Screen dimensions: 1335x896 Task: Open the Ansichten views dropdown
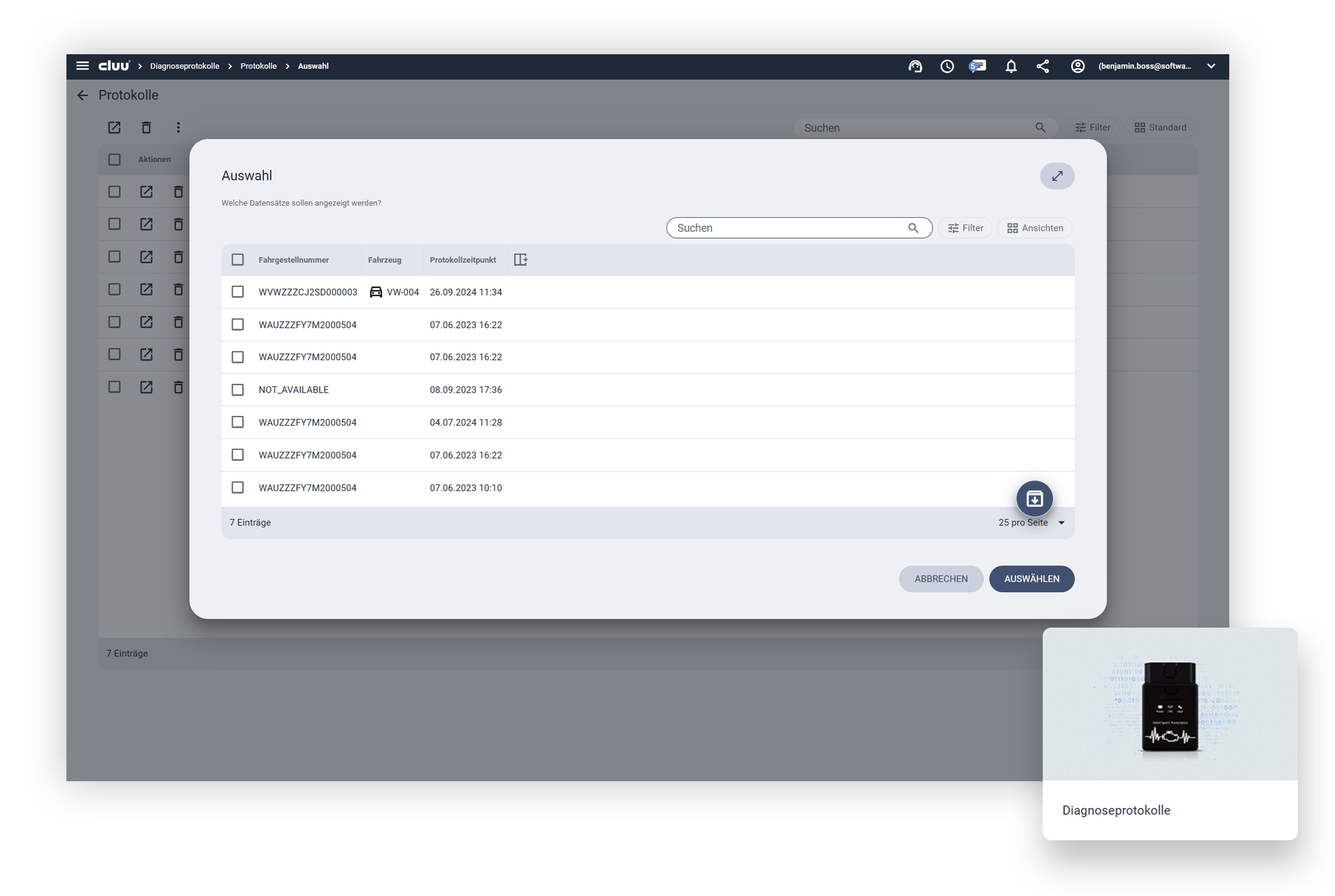click(1034, 228)
